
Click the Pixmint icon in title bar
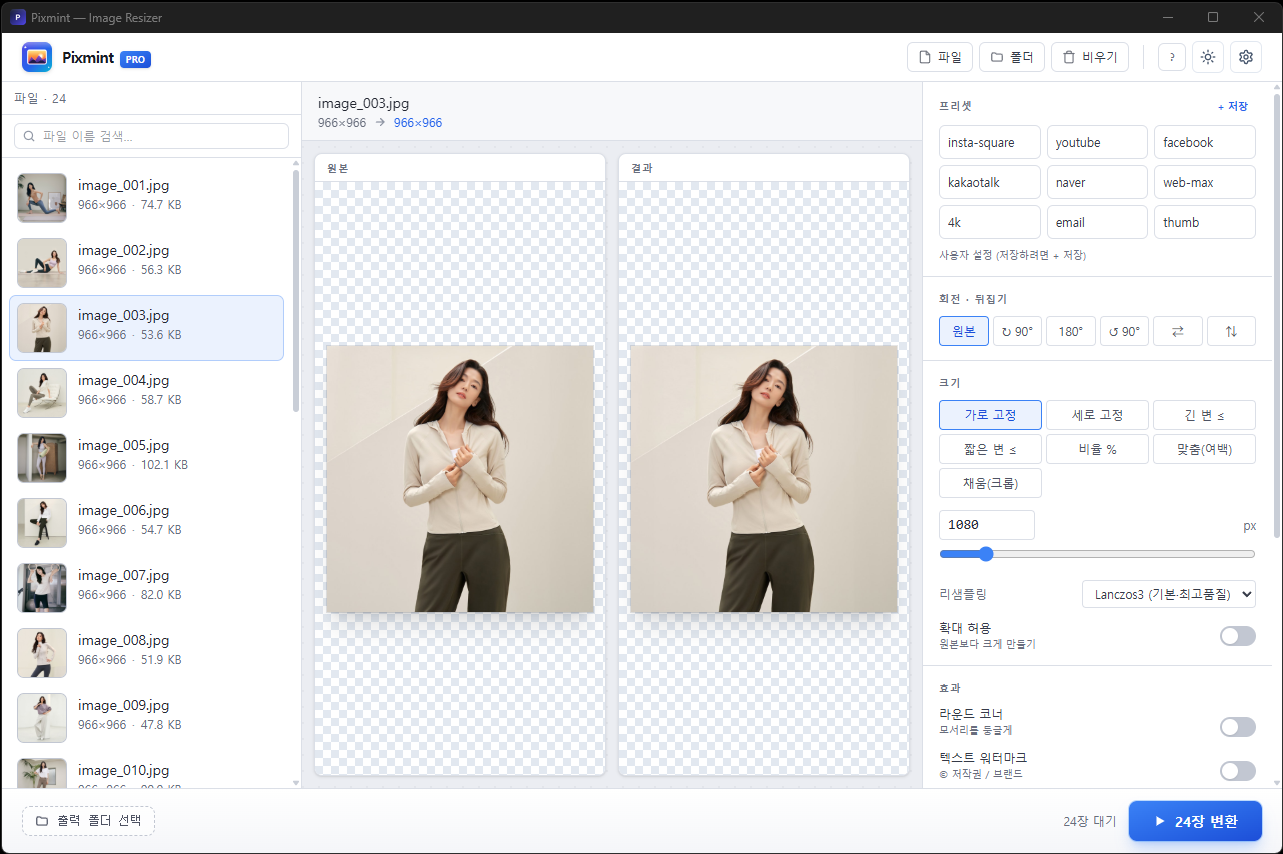click(x=18, y=17)
